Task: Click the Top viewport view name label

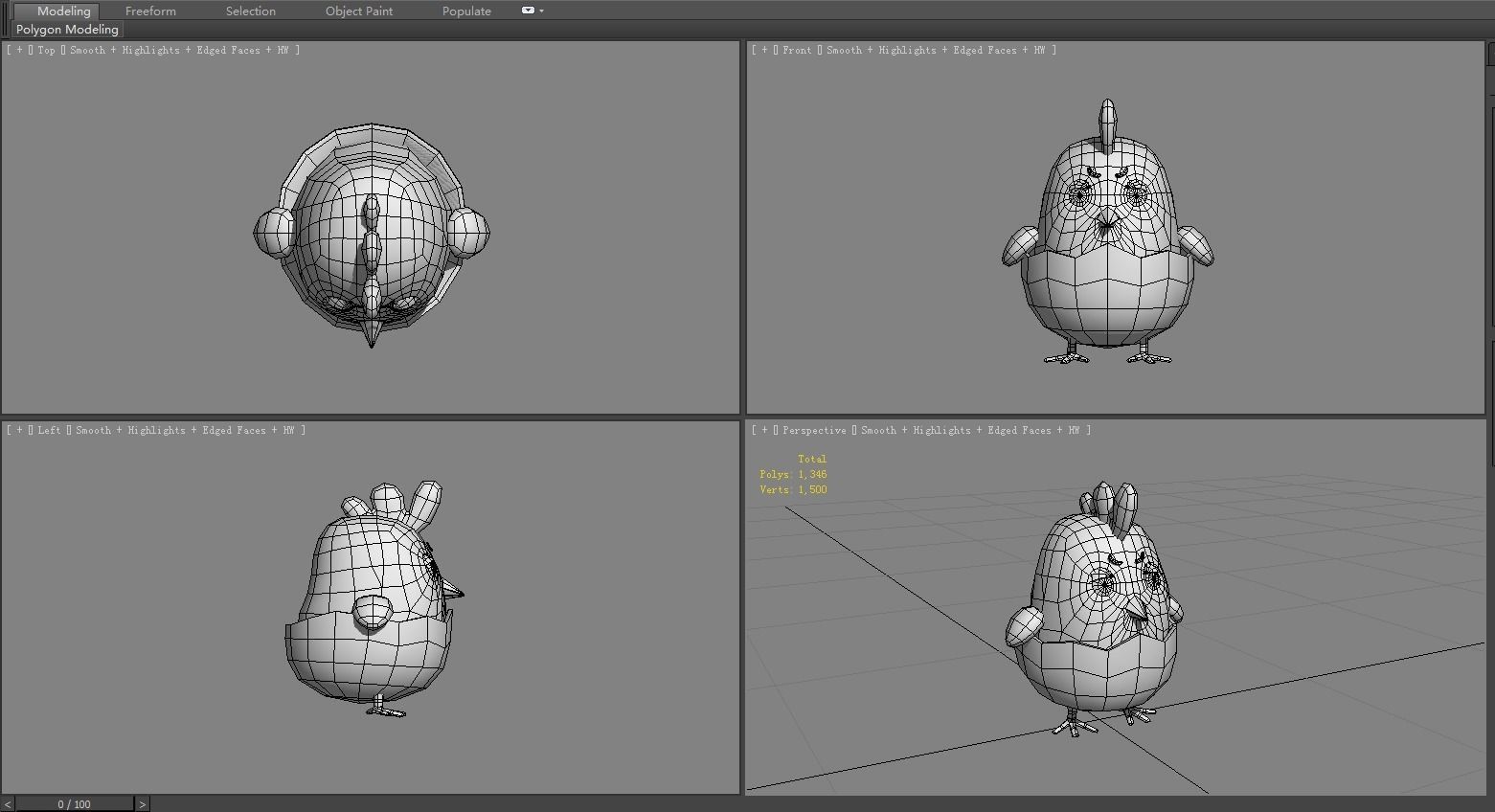Action: 47,50
